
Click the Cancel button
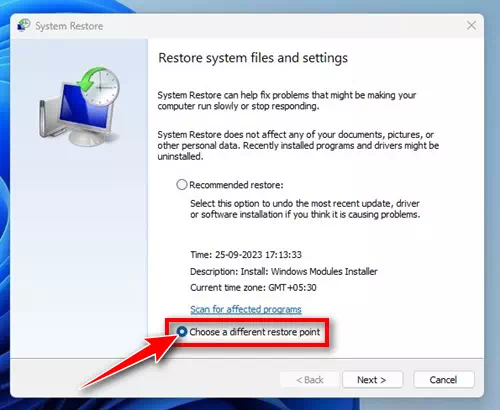(x=444, y=380)
